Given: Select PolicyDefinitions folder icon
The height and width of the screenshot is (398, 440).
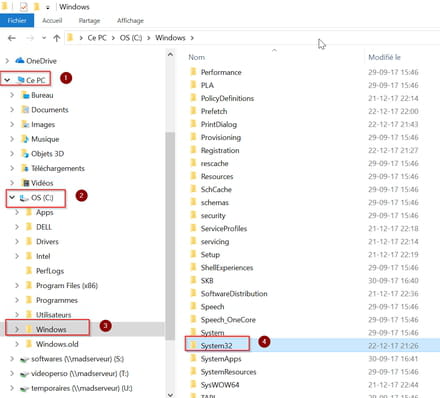Looking at the screenshot, I should pyautogui.click(x=193, y=98).
